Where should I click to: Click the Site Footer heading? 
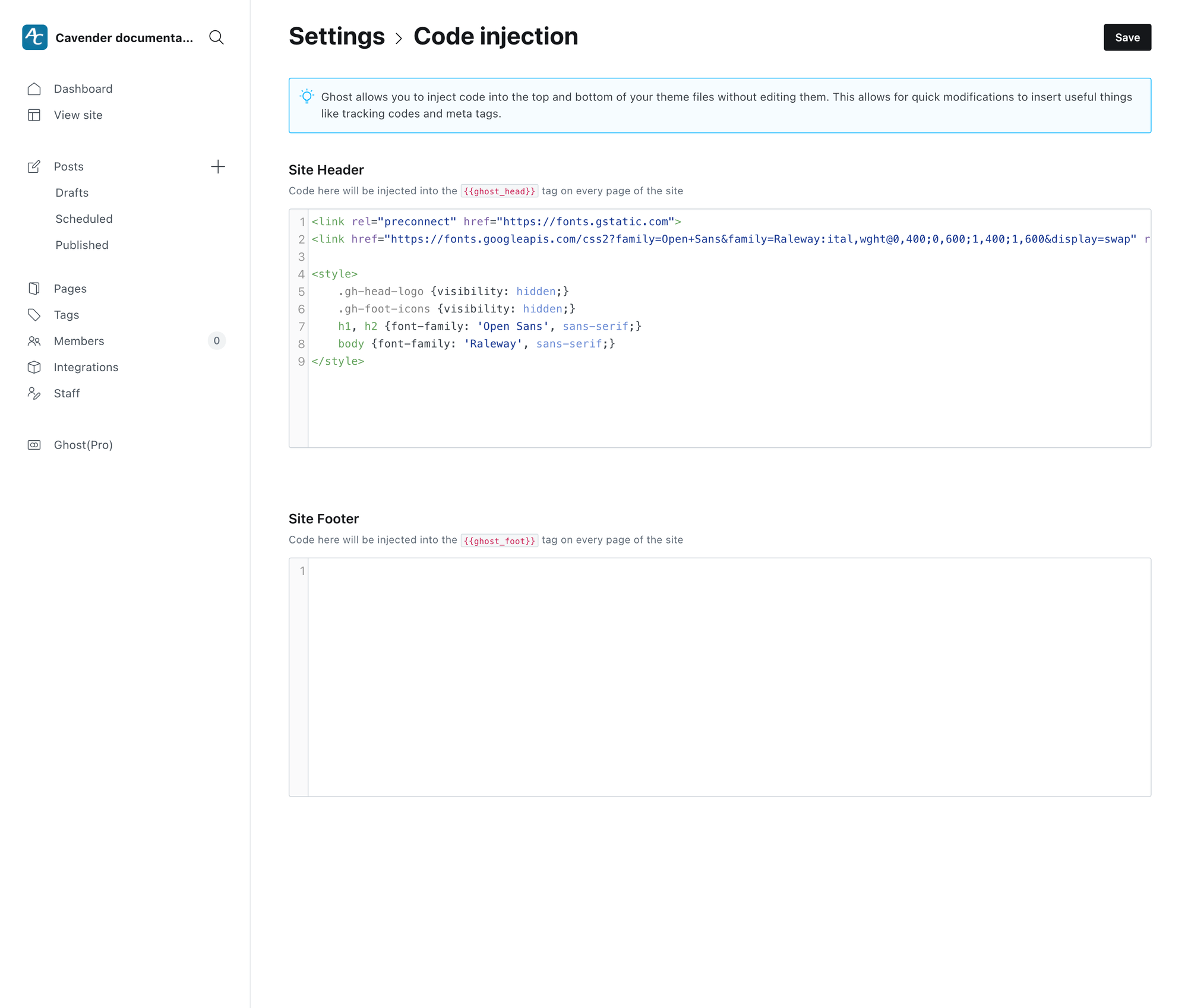[x=324, y=519]
